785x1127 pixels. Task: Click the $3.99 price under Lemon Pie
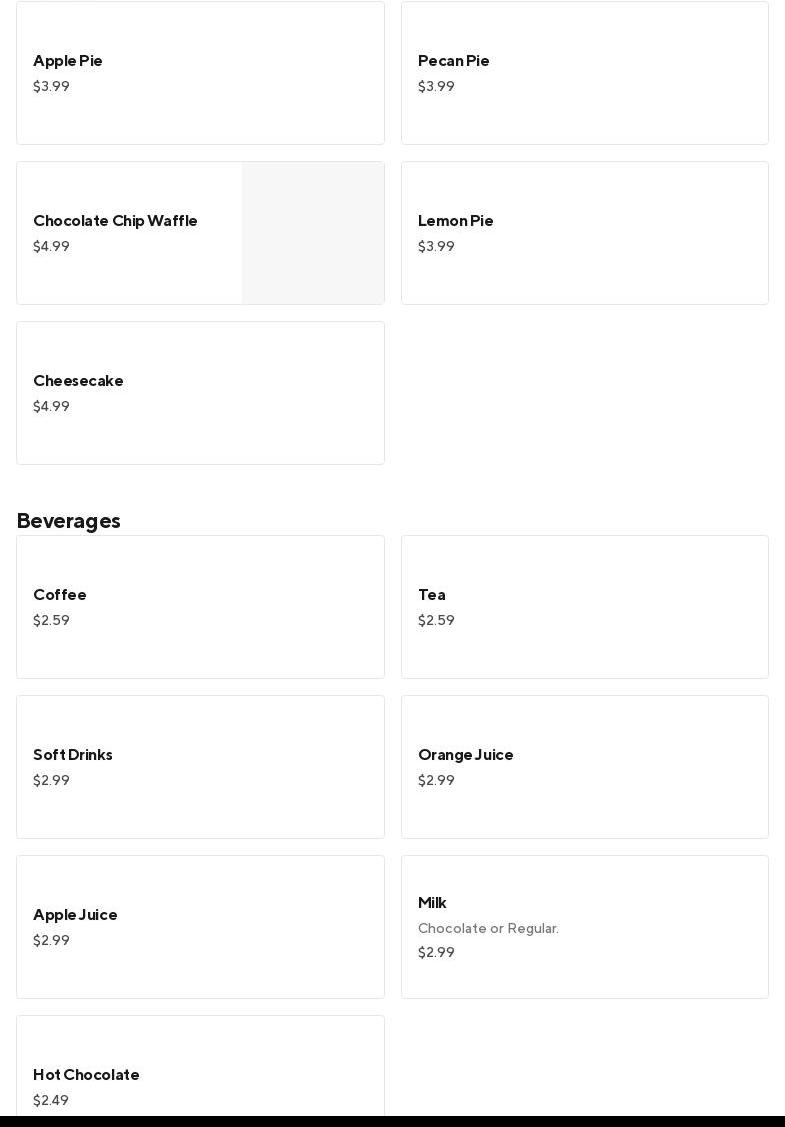point(436,247)
